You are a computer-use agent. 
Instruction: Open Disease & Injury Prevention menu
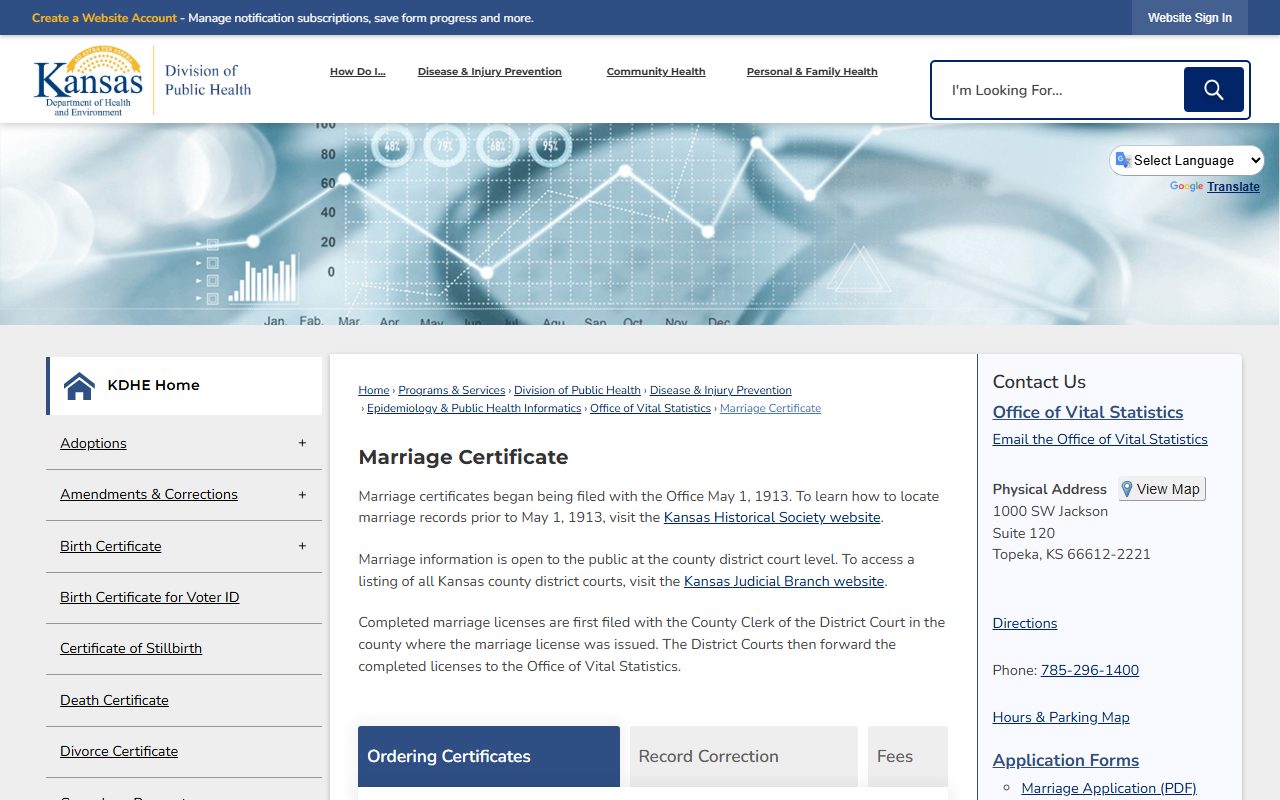pyautogui.click(x=490, y=72)
